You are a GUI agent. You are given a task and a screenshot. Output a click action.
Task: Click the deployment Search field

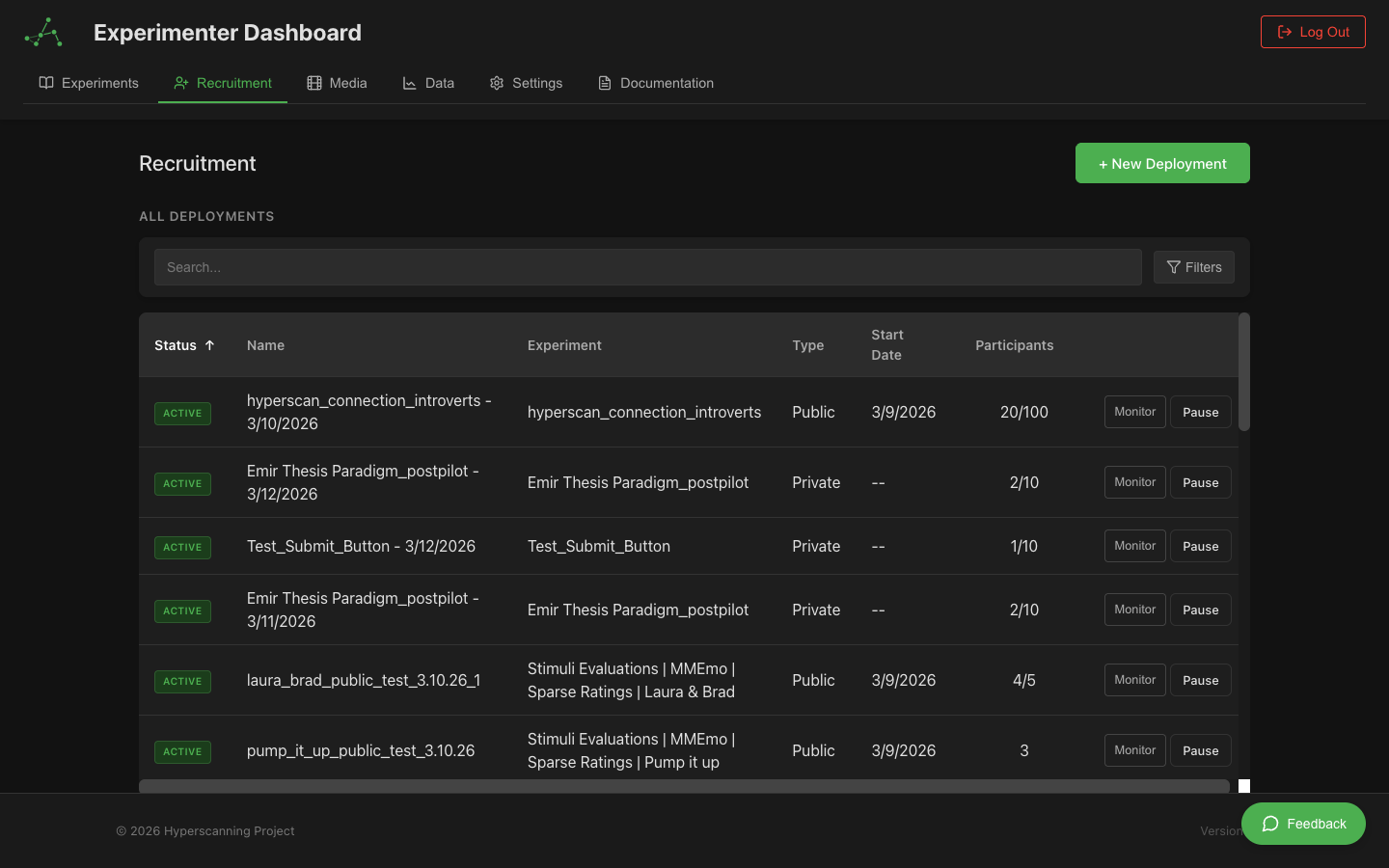coord(647,267)
